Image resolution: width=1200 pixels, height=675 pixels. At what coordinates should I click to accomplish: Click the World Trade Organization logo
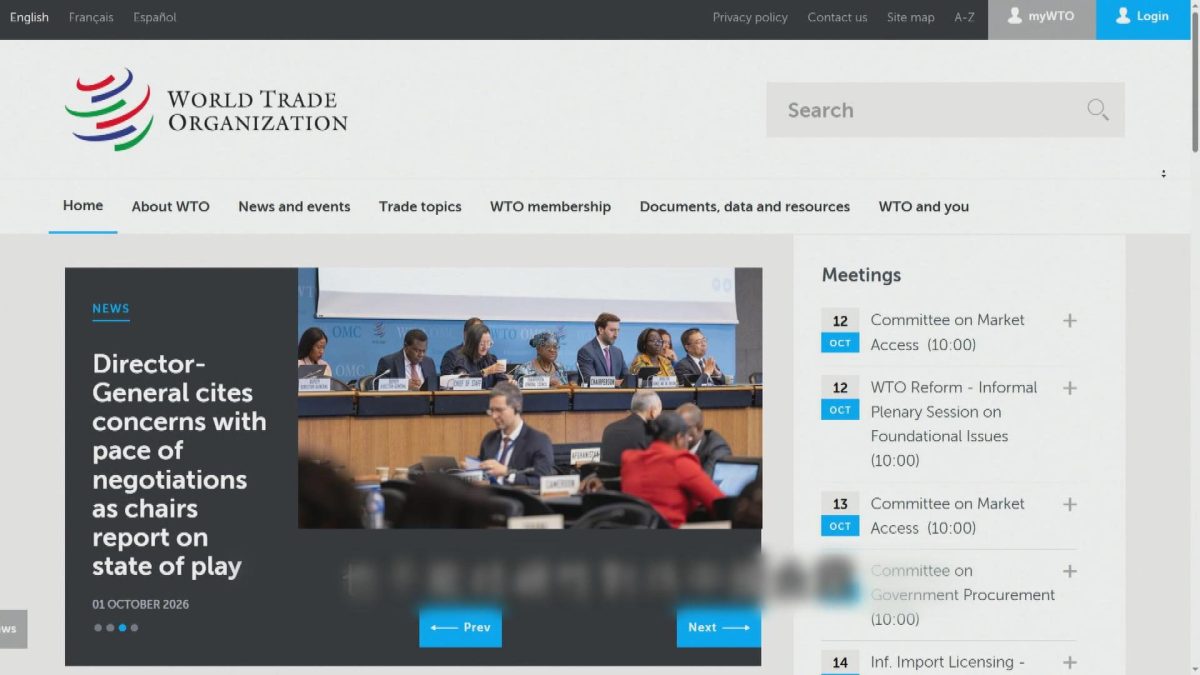point(206,110)
